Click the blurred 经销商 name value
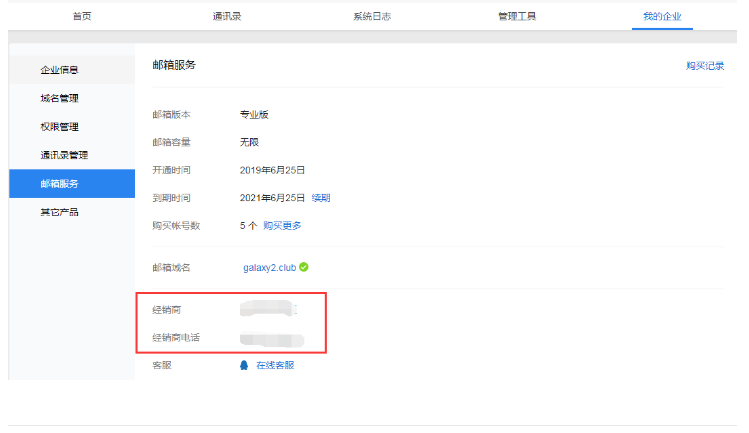The width and height of the screenshot is (749, 433). 266,311
